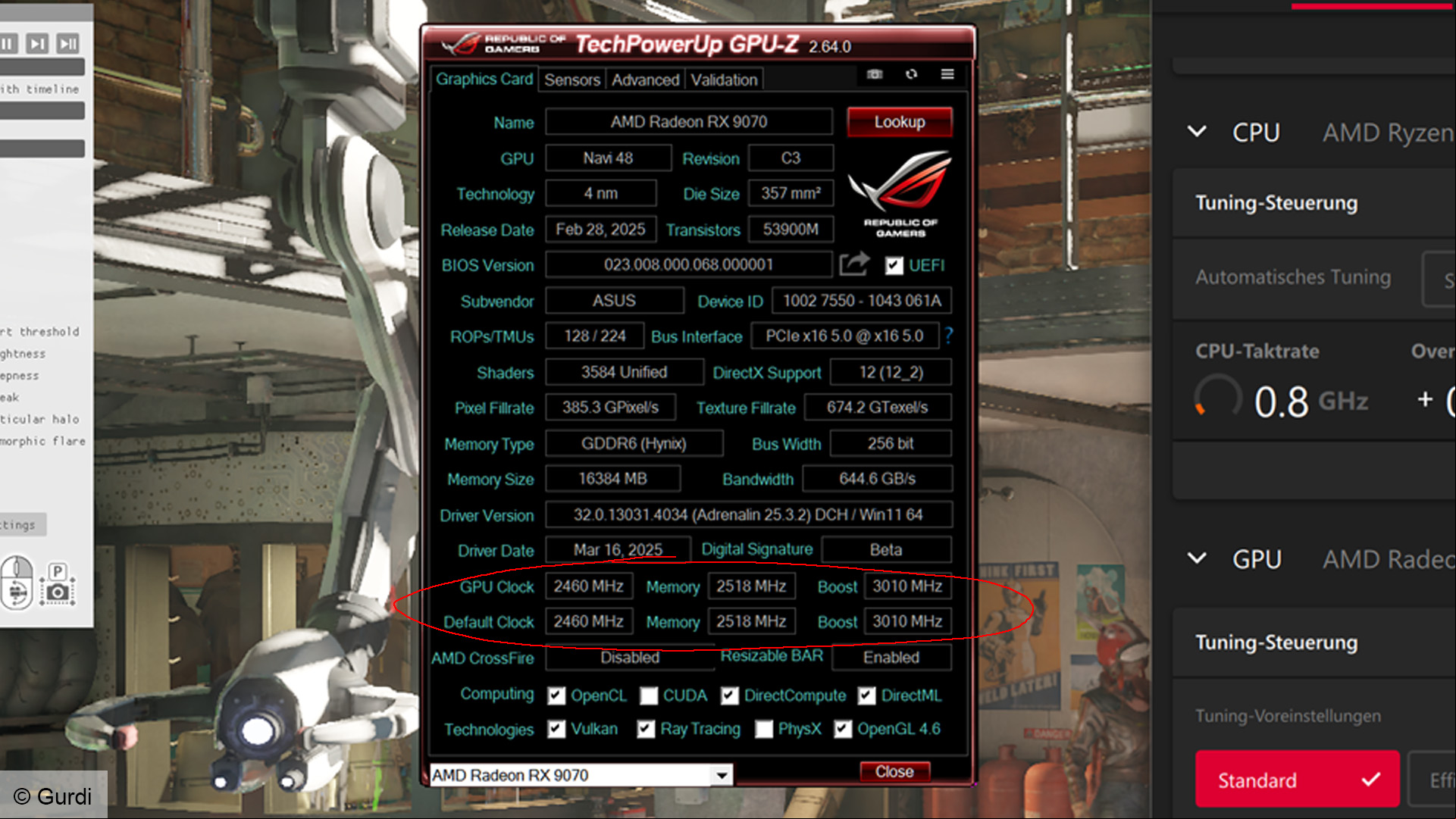Click the GPU-Z refresh icon
The height and width of the screenshot is (819, 1456).
pyautogui.click(x=911, y=74)
